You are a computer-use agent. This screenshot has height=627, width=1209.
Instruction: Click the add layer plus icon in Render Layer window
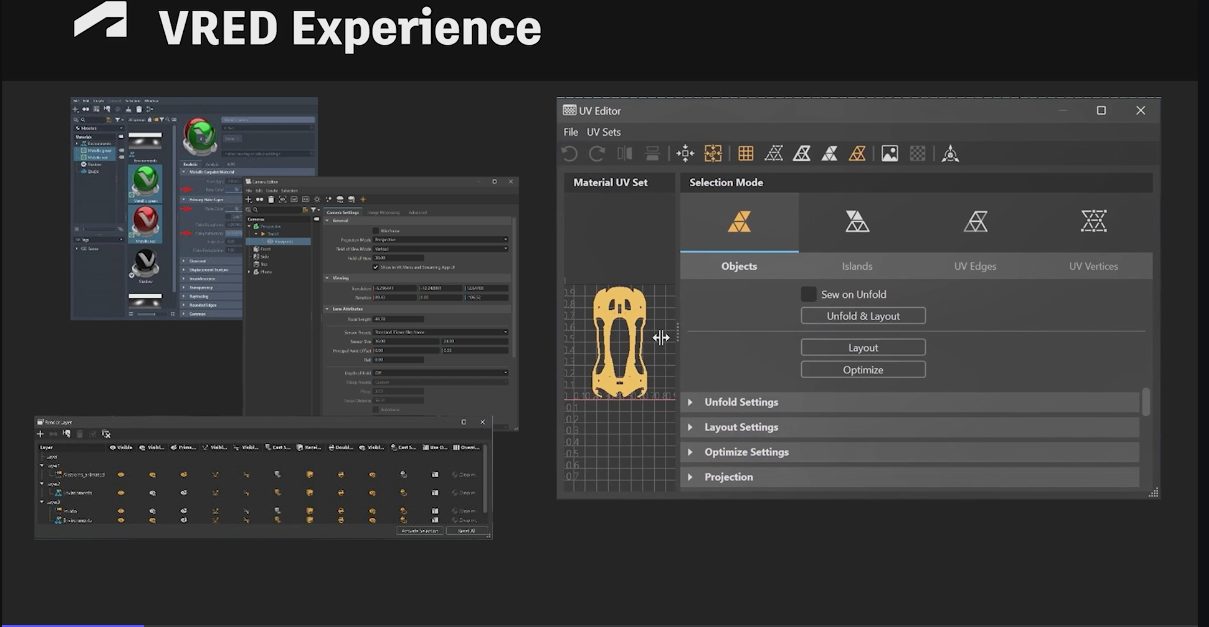pyautogui.click(x=40, y=433)
